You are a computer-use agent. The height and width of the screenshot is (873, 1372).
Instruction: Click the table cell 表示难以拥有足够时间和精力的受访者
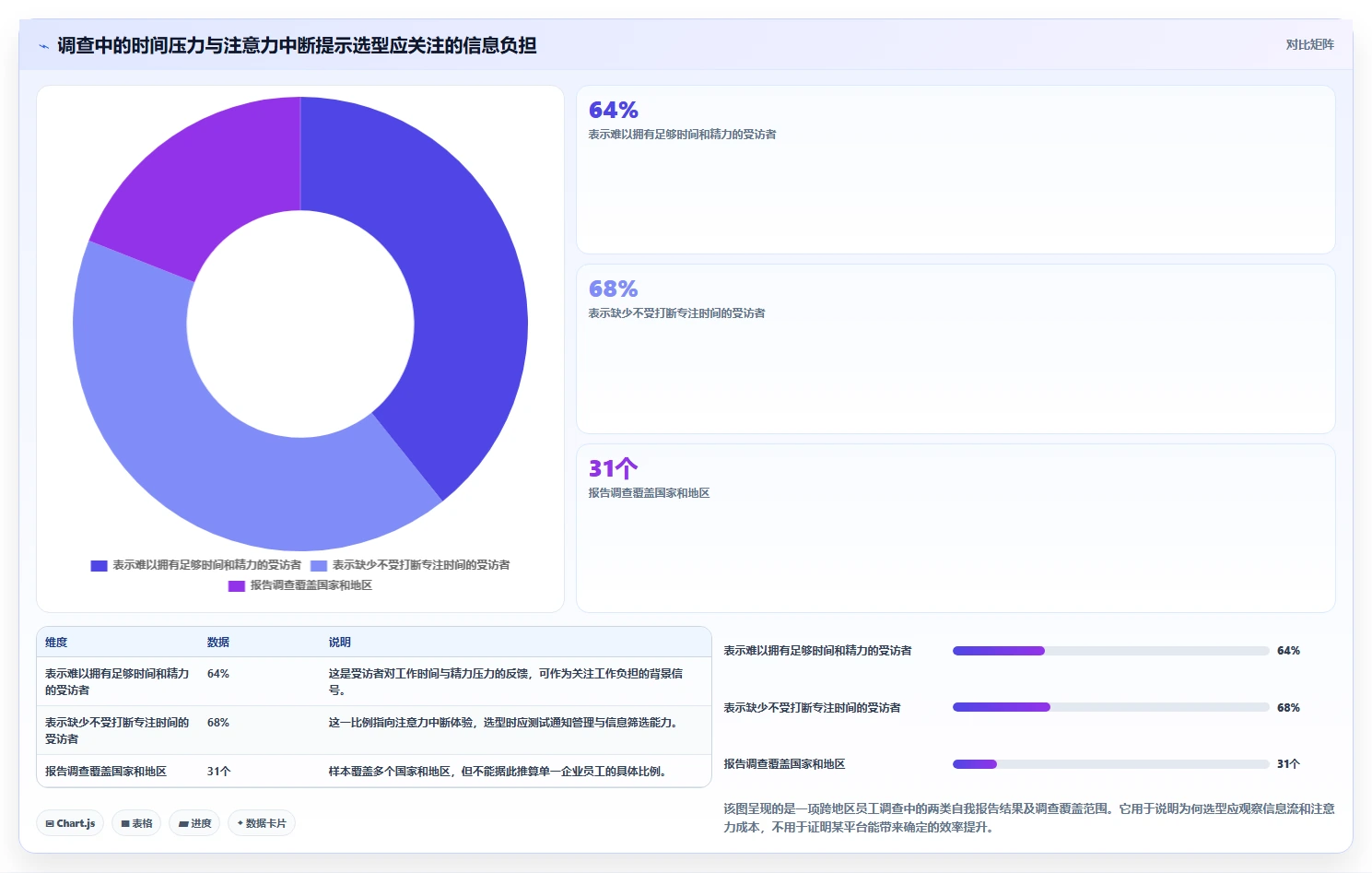click(x=117, y=682)
